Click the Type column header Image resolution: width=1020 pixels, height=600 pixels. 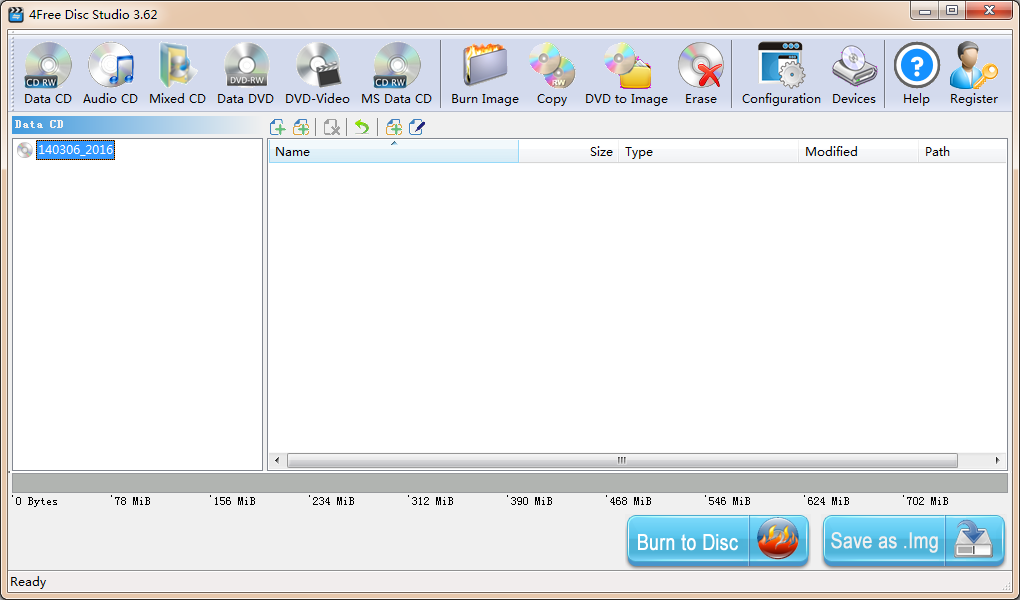[708, 152]
